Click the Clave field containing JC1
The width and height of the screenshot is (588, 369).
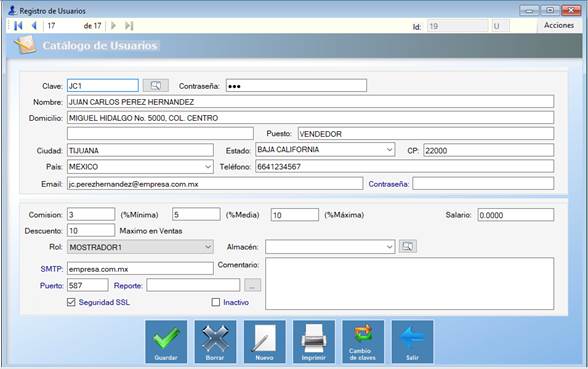(x=103, y=86)
